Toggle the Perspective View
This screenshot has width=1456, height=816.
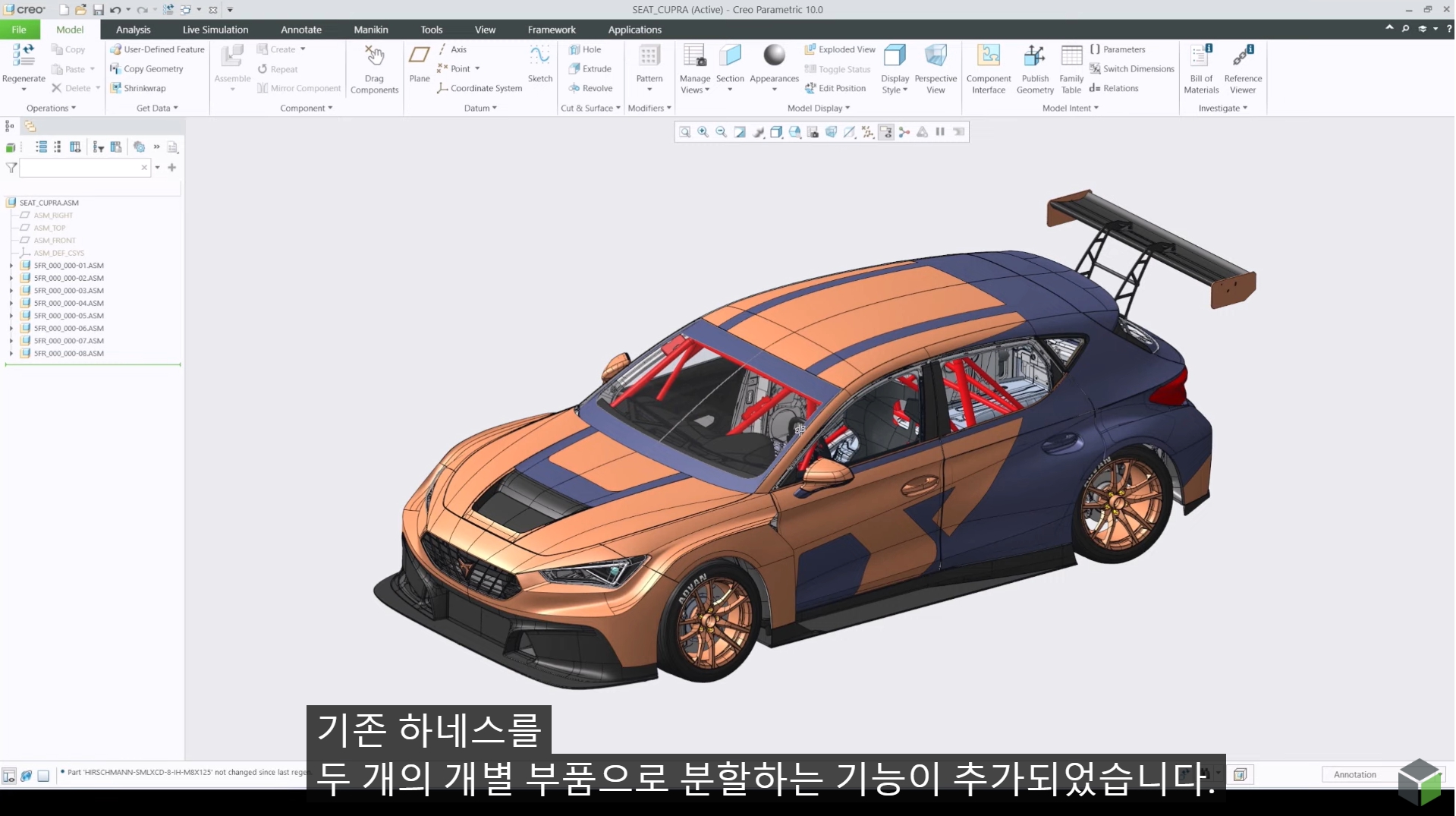click(936, 69)
